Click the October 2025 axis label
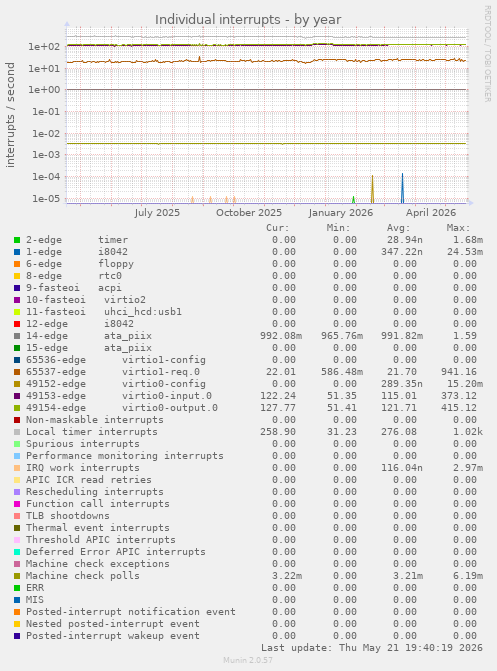Viewport: 497px width, 671px height. [x=249, y=213]
